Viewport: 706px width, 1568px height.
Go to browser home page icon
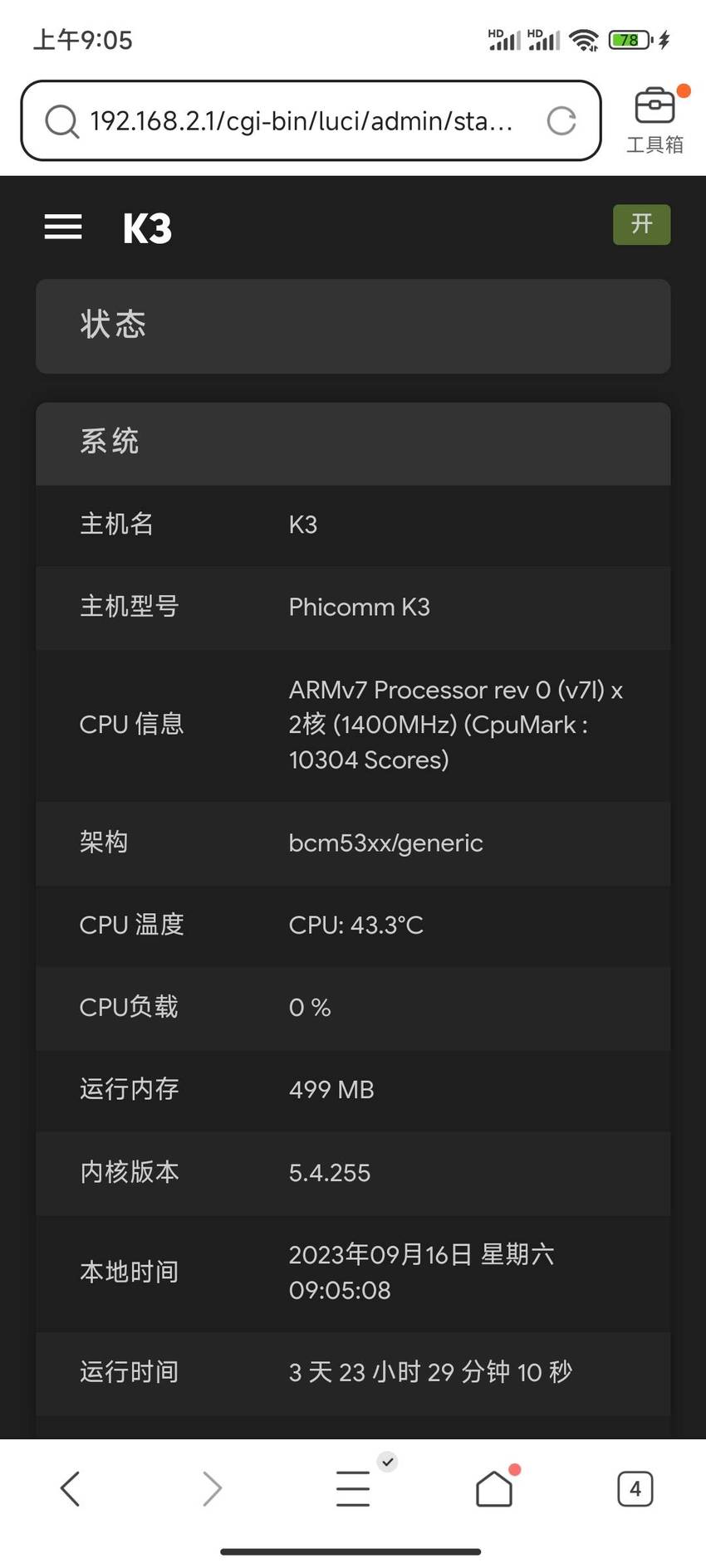494,1488
